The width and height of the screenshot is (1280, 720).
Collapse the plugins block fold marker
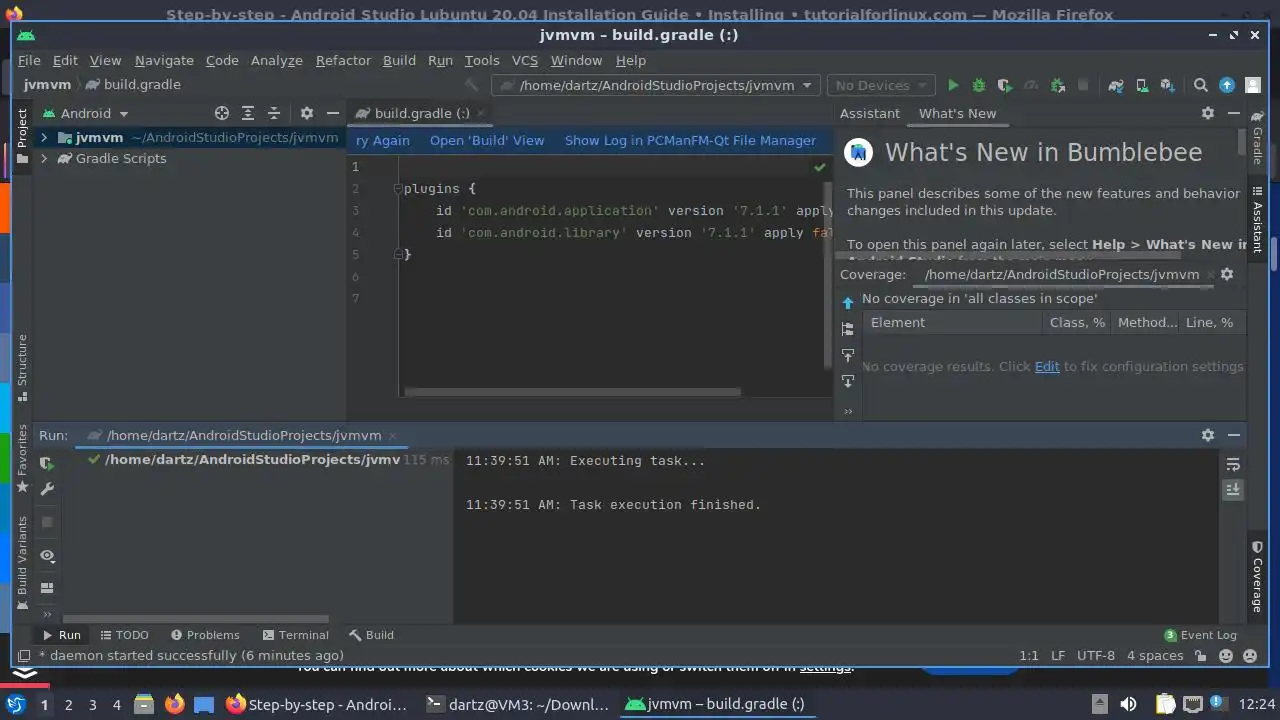397,189
